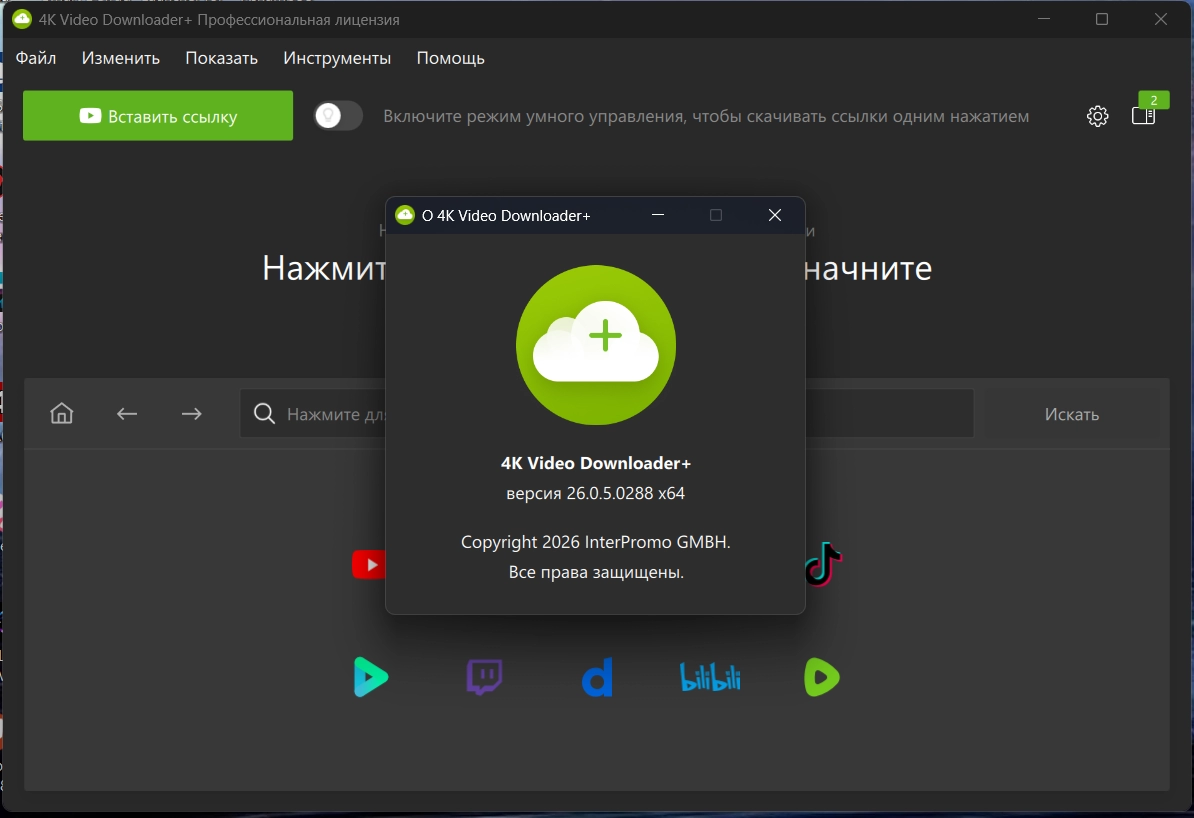1194x818 pixels.
Task: Open the Файл menu
Action: click(x=36, y=58)
